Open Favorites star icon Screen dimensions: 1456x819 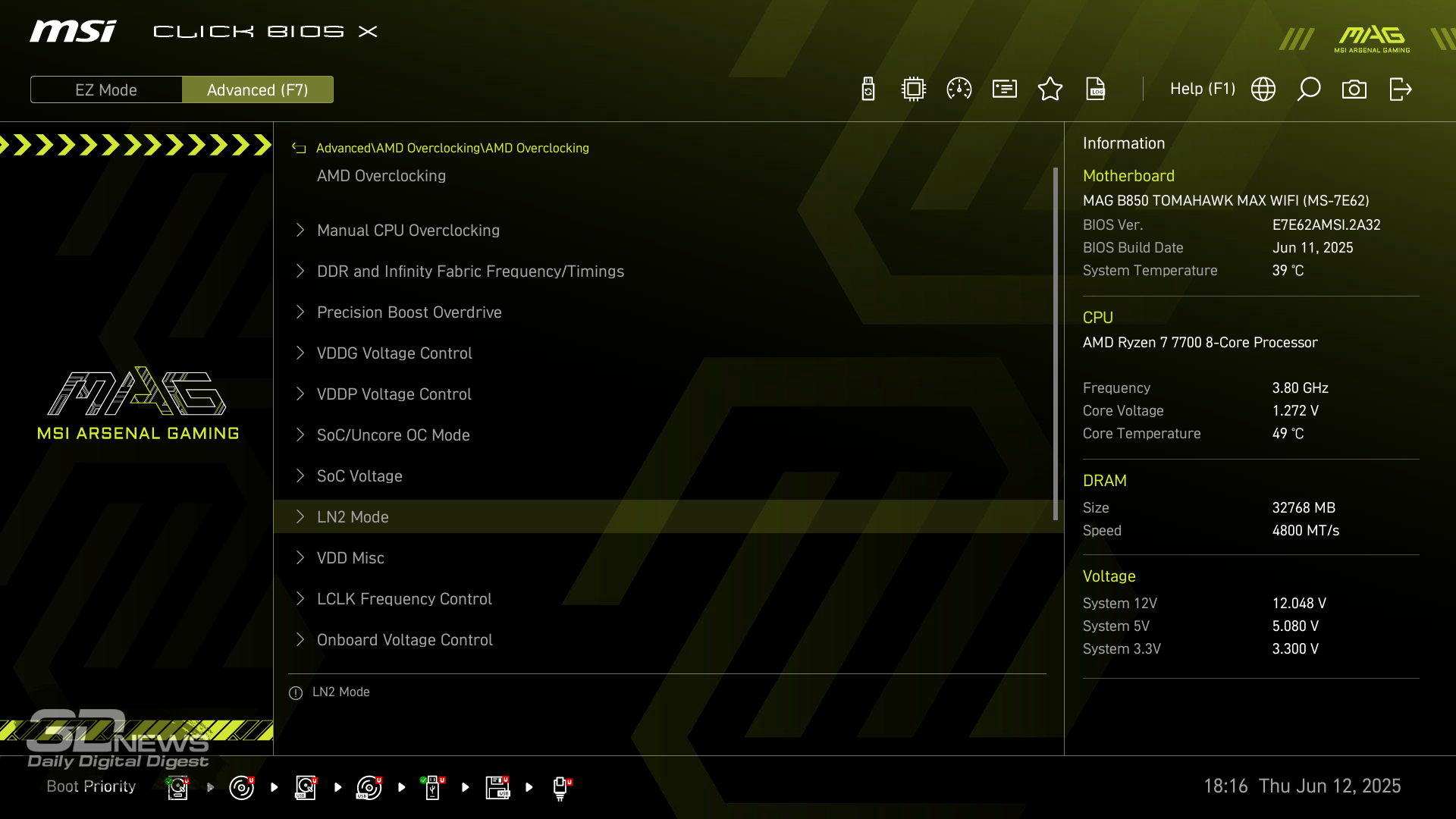(1050, 89)
